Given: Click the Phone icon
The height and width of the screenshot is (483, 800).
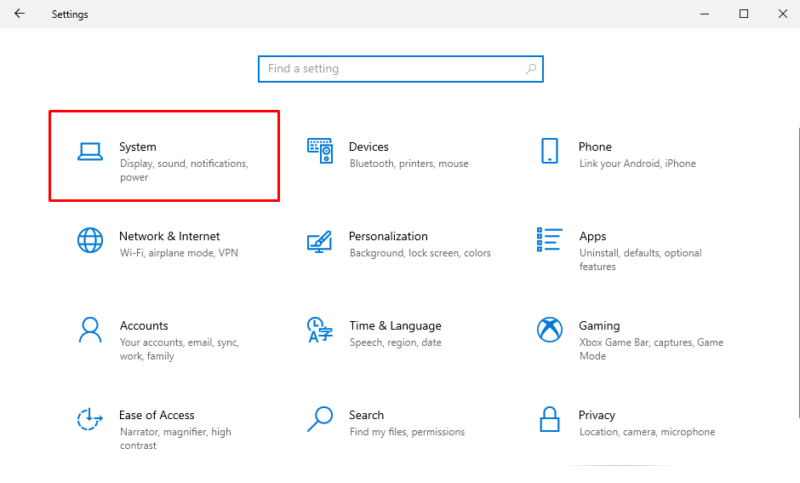Looking at the screenshot, I should pyautogui.click(x=549, y=152).
